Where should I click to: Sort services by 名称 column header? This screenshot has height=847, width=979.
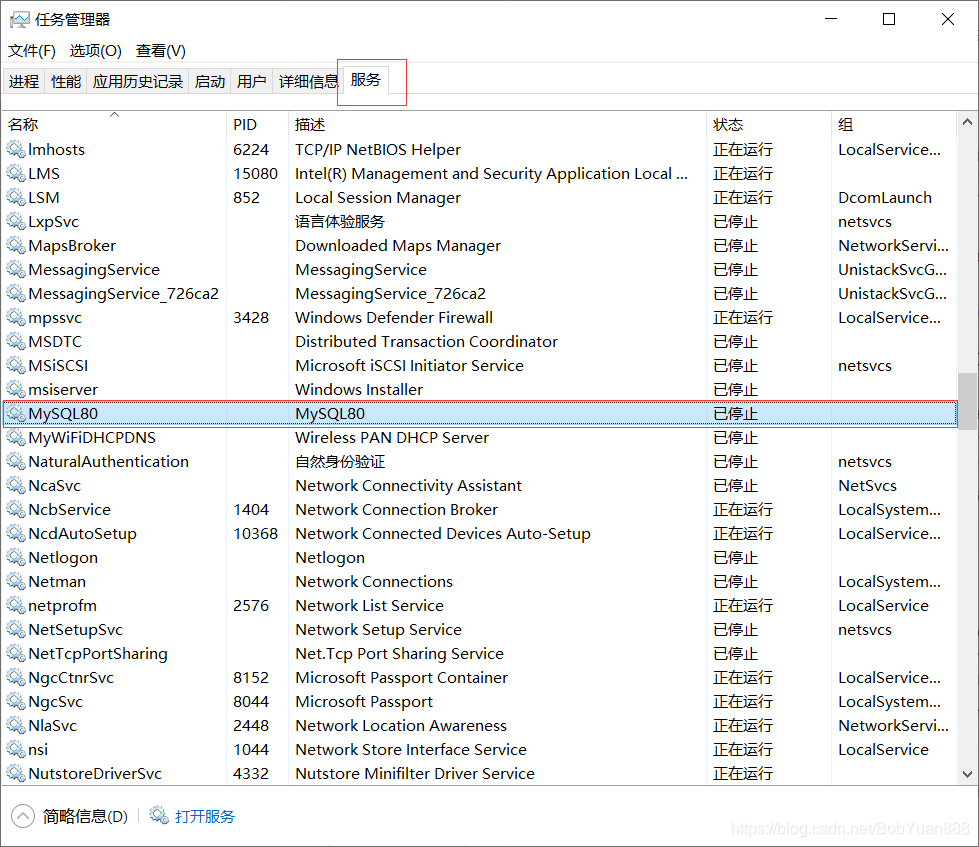tap(115, 124)
